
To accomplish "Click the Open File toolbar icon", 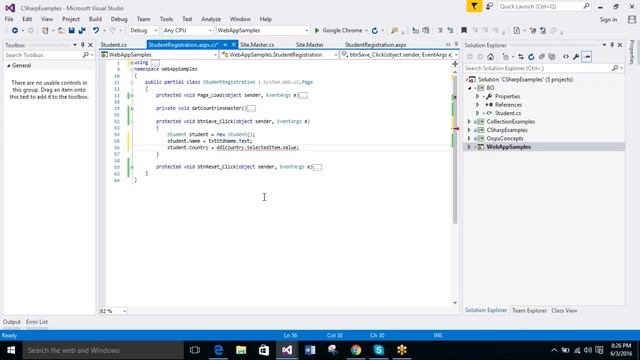I will pyautogui.click(x=61, y=31).
